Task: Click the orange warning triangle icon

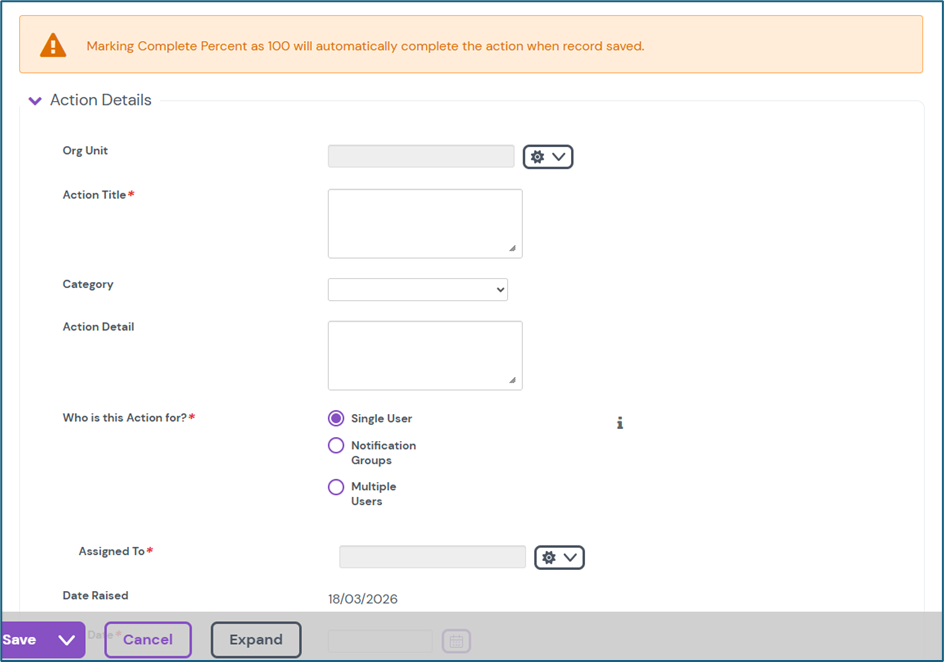Action: tap(53, 45)
